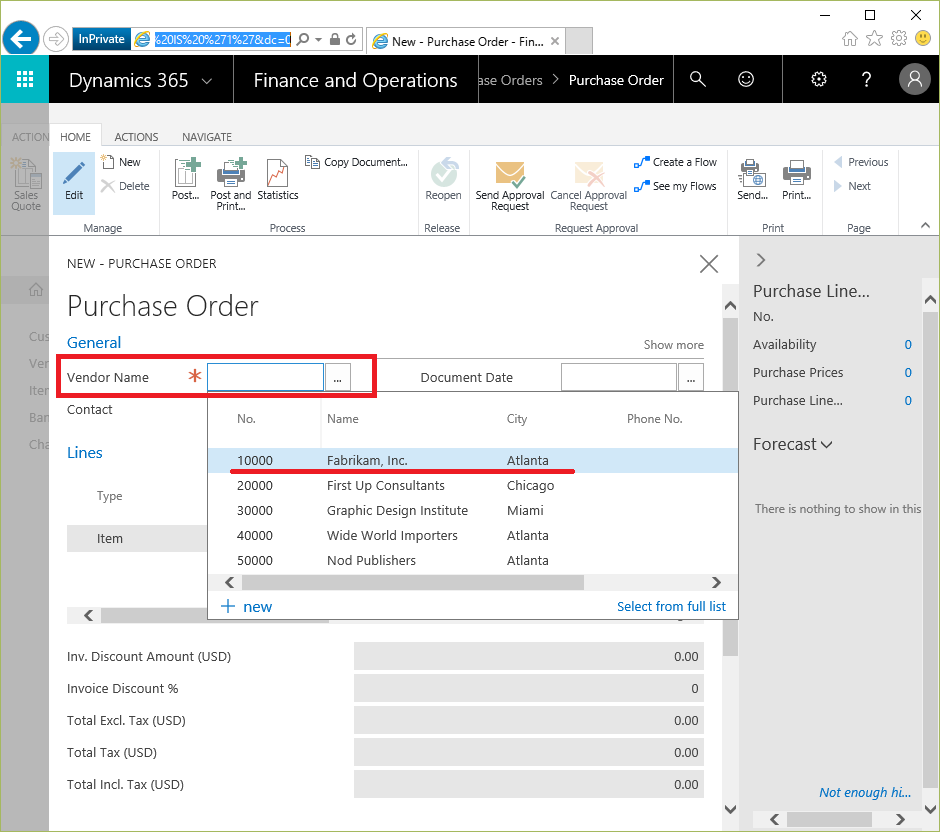Open Document Date picker ellipsis button
Image resolution: width=940 pixels, height=832 pixels.
coord(691,378)
